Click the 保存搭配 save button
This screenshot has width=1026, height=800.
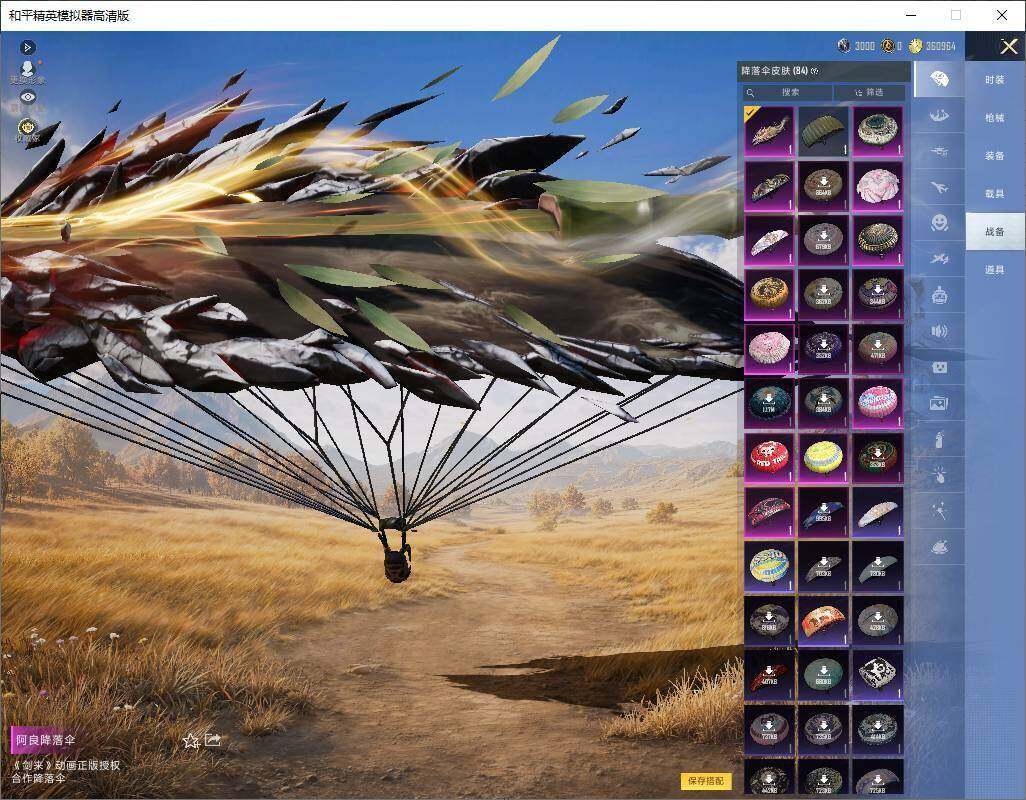tap(705, 780)
